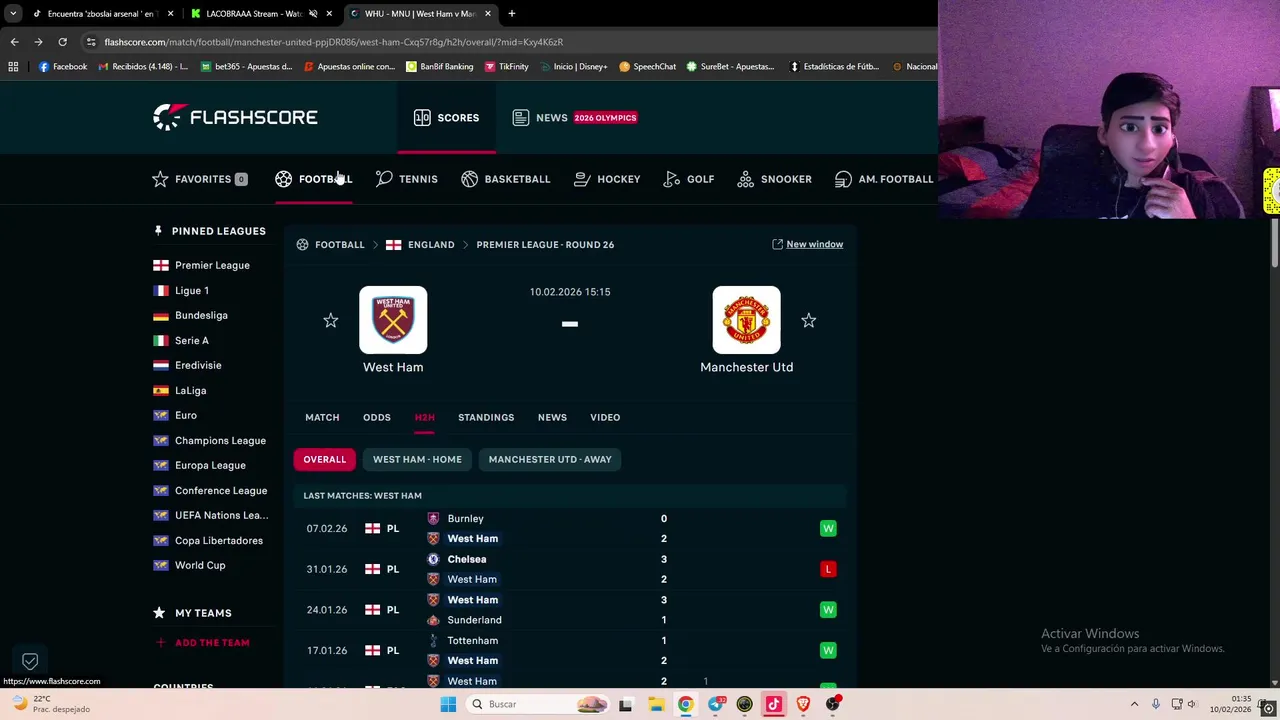1280x720 pixels.
Task: Open World Cup pinned league
Action: coord(200,565)
